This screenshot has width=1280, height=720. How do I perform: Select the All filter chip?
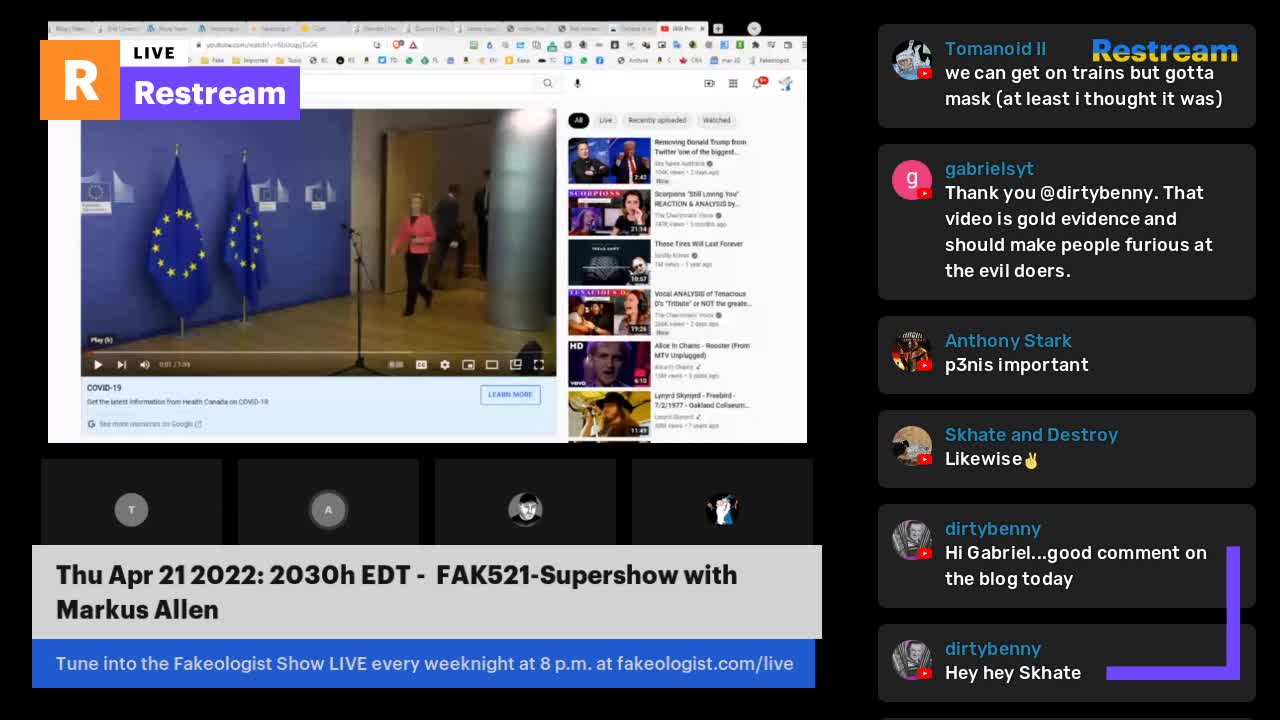(578, 120)
